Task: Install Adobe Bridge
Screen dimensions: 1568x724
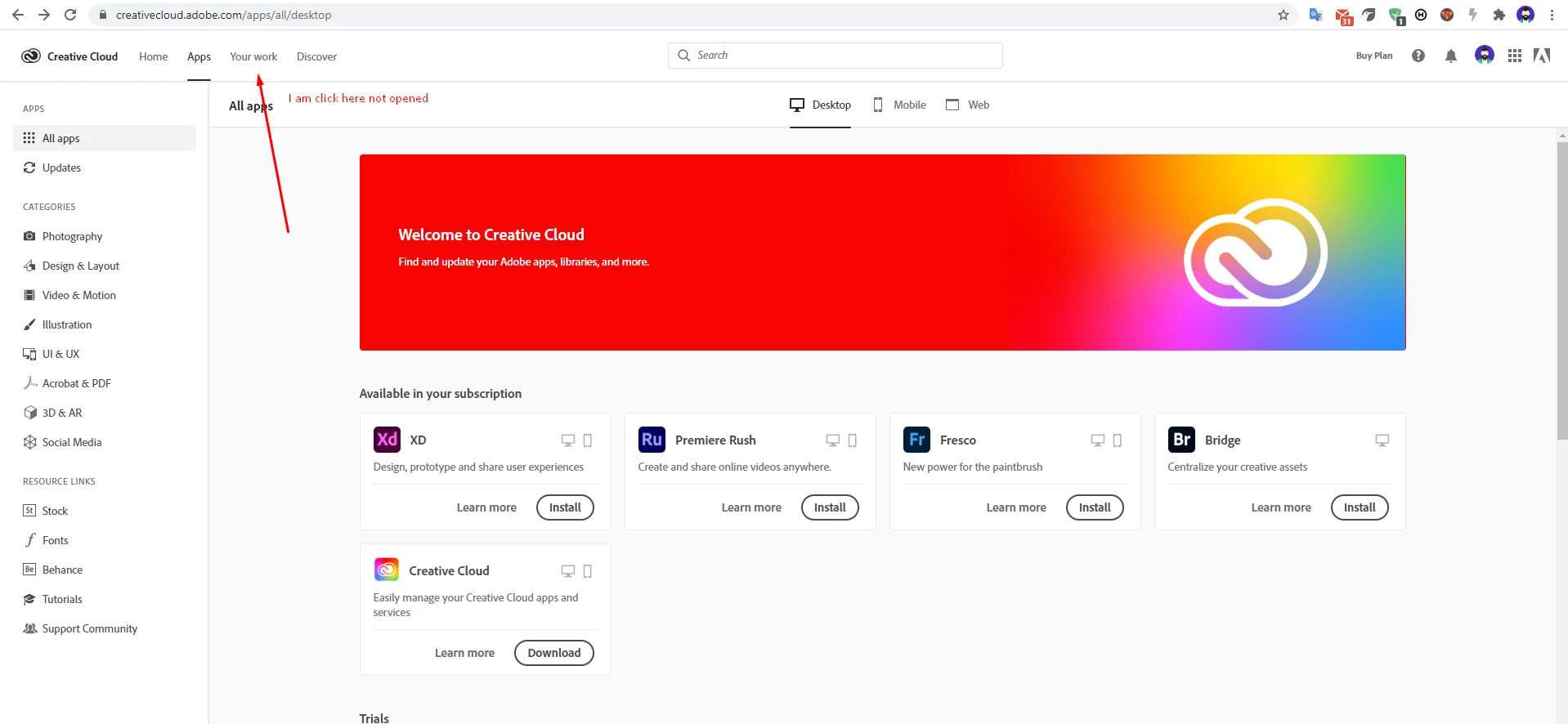Action: click(1360, 507)
